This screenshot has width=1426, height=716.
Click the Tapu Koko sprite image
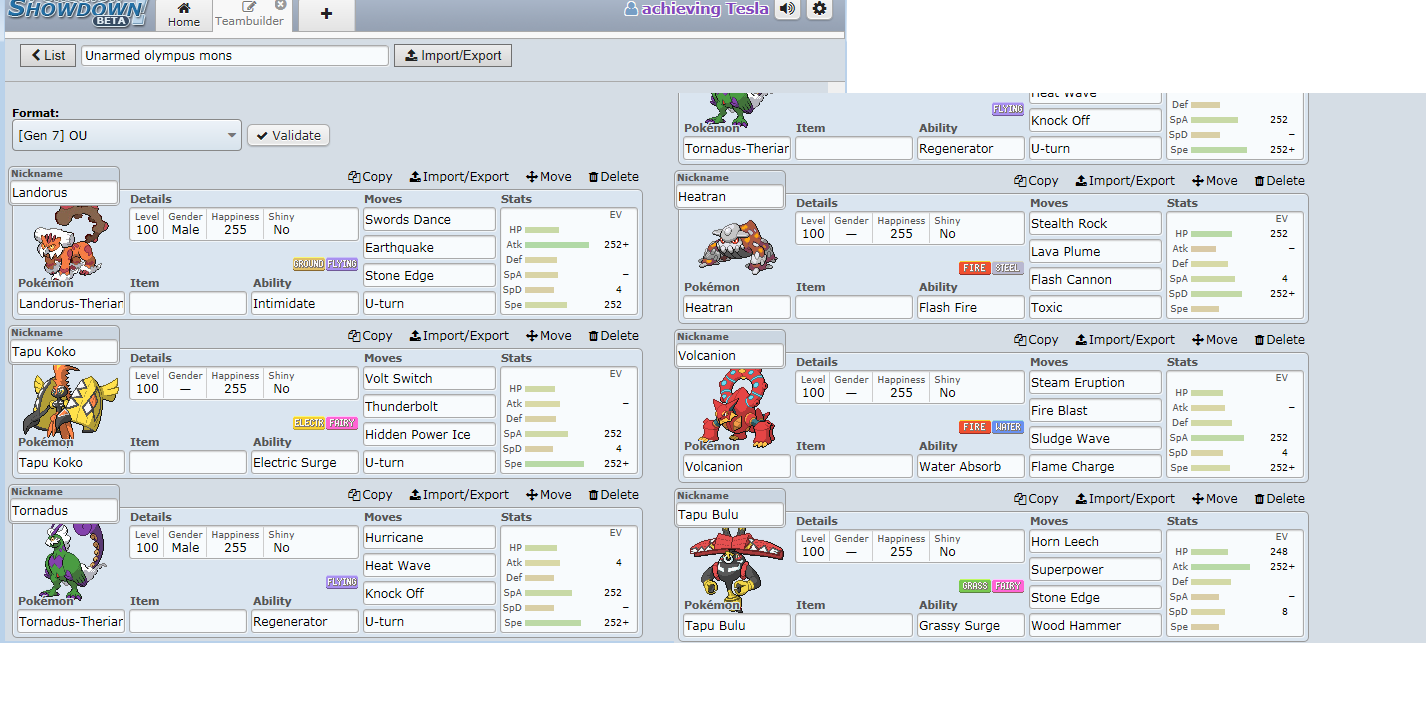pos(64,402)
